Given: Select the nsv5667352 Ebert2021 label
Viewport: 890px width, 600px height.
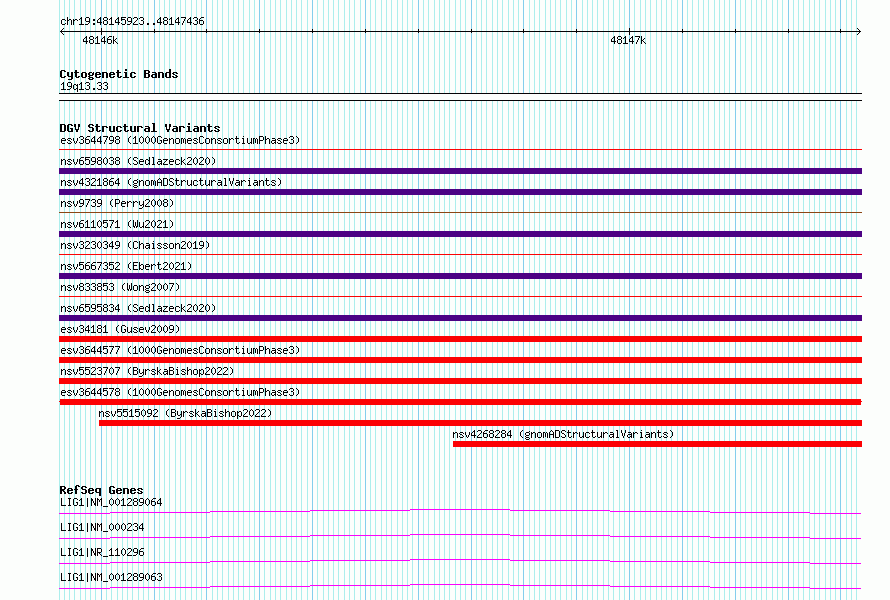Looking at the screenshot, I should click(x=126, y=266).
